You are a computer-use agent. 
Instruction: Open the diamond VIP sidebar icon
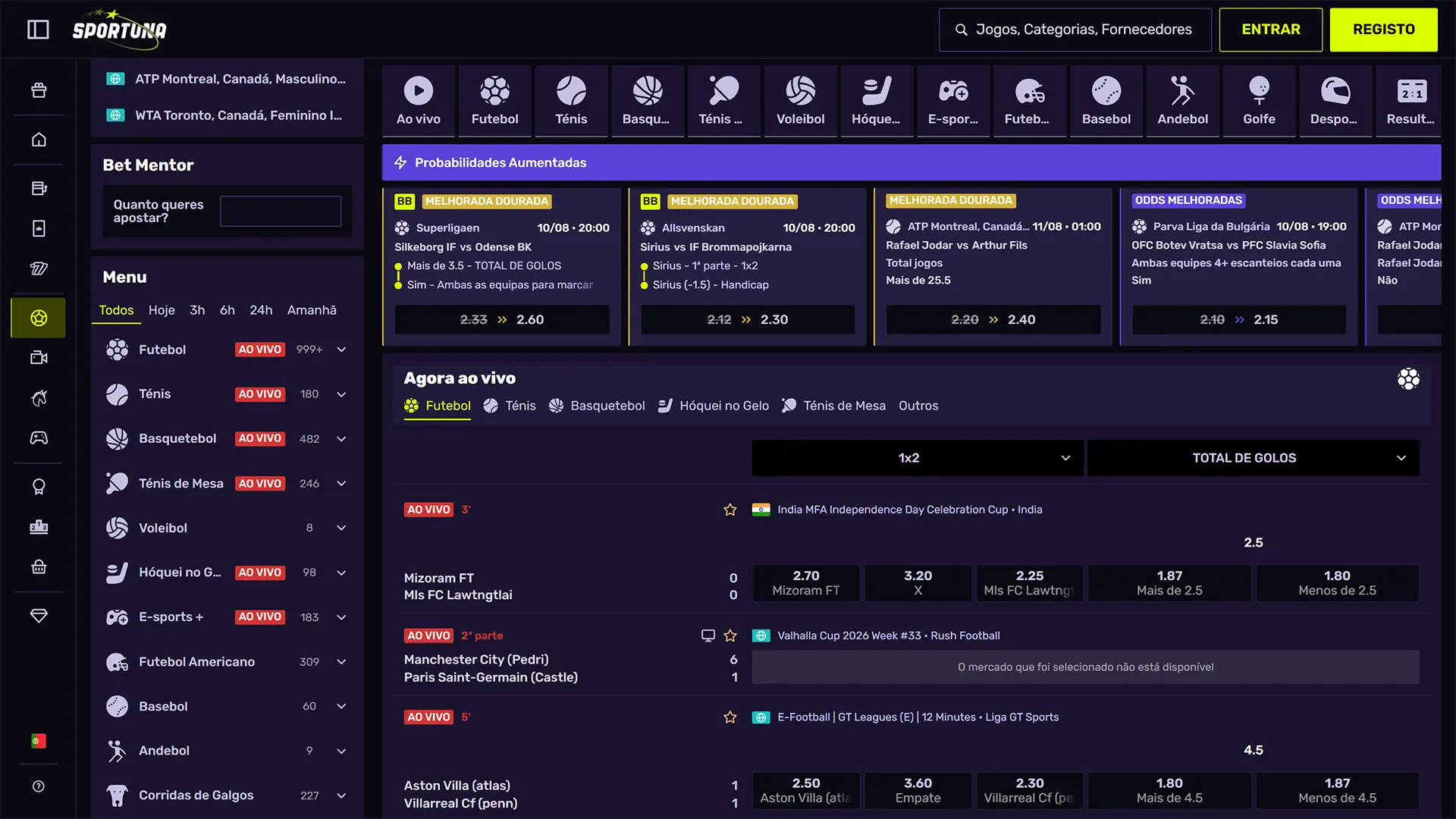[x=39, y=616]
